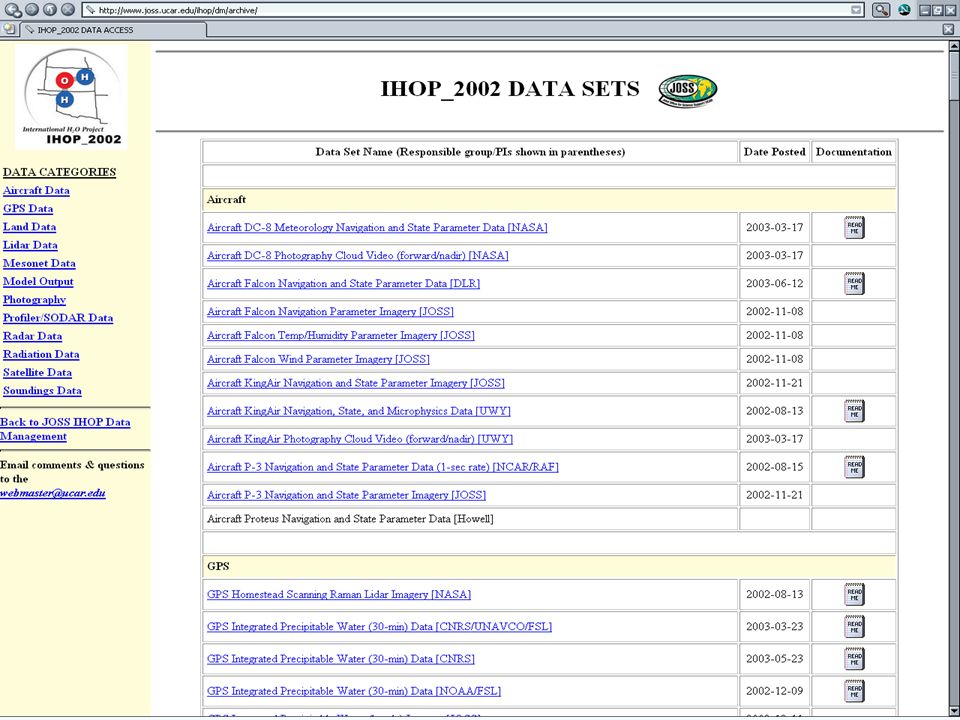Open README for KingAir Microphysics Data

(x=854, y=411)
